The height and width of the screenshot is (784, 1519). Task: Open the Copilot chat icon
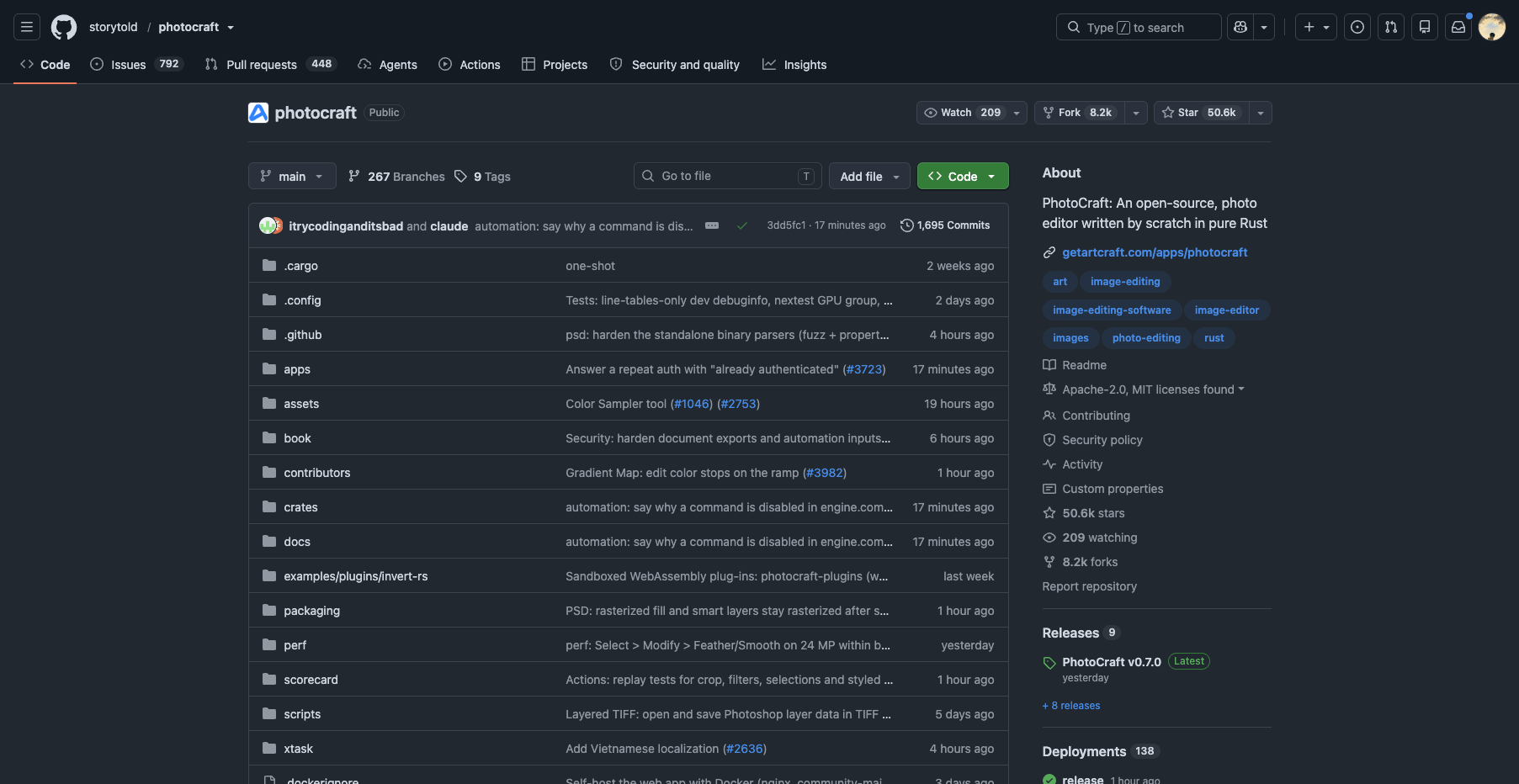point(1240,27)
